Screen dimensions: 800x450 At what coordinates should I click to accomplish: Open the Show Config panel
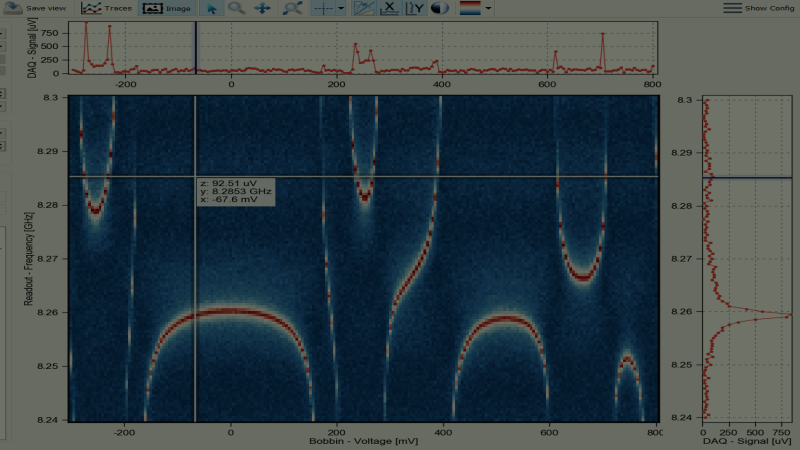click(x=759, y=8)
